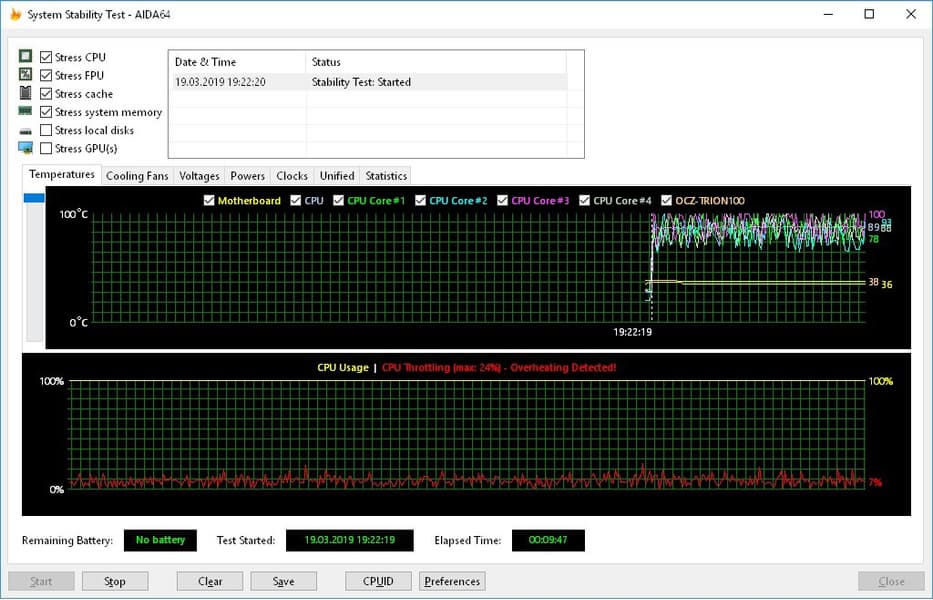Click the disabled Start button
933x600 pixels.
[x=41, y=581]
